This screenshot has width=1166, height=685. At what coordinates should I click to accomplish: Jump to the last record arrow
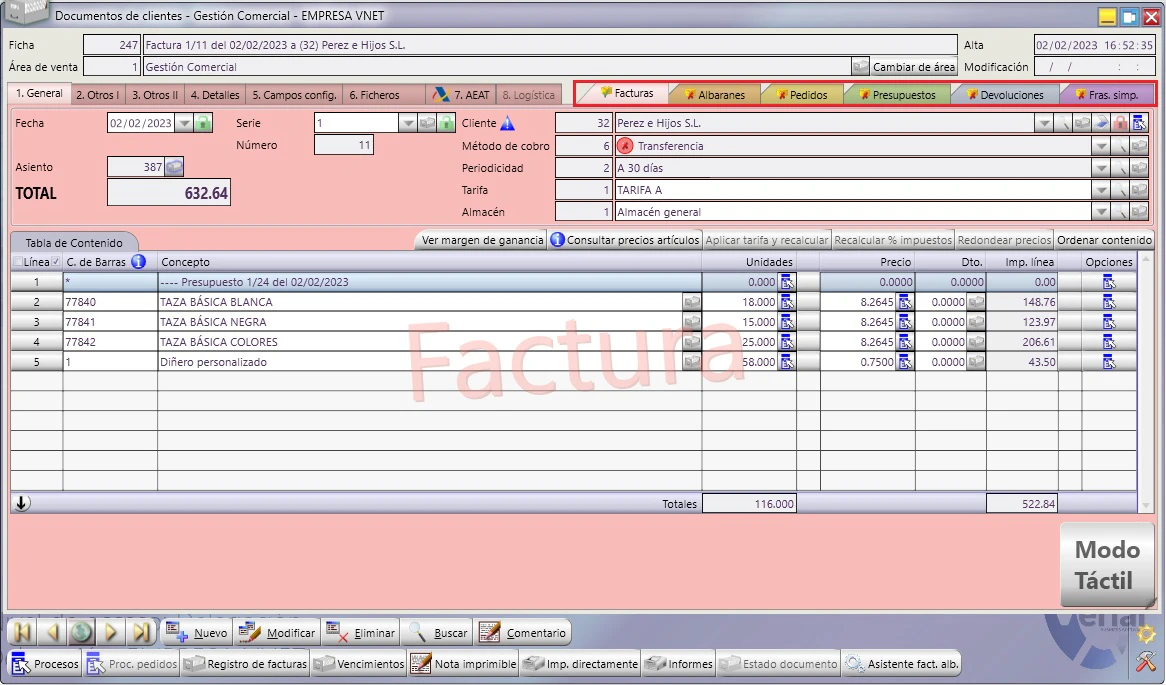[141, 633]
